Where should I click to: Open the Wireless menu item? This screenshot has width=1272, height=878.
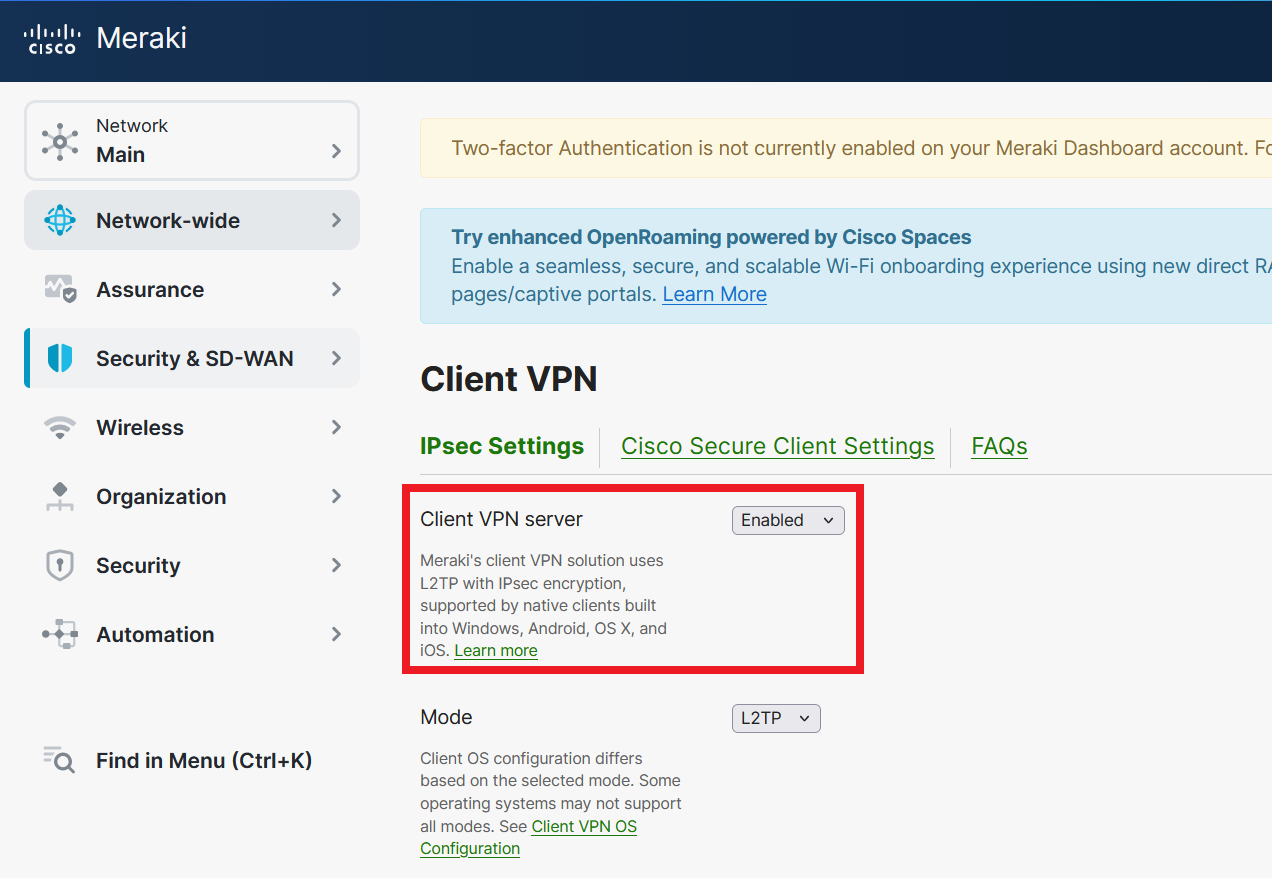[x=192, y=427]
